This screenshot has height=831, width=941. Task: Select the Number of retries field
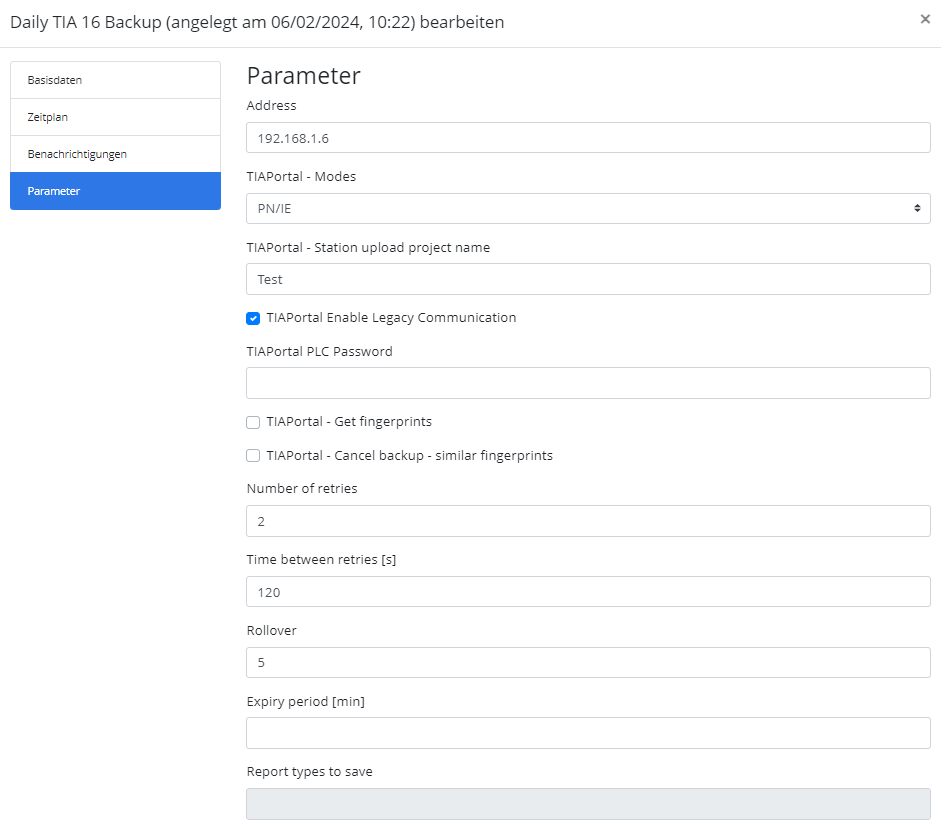point(588,521)
